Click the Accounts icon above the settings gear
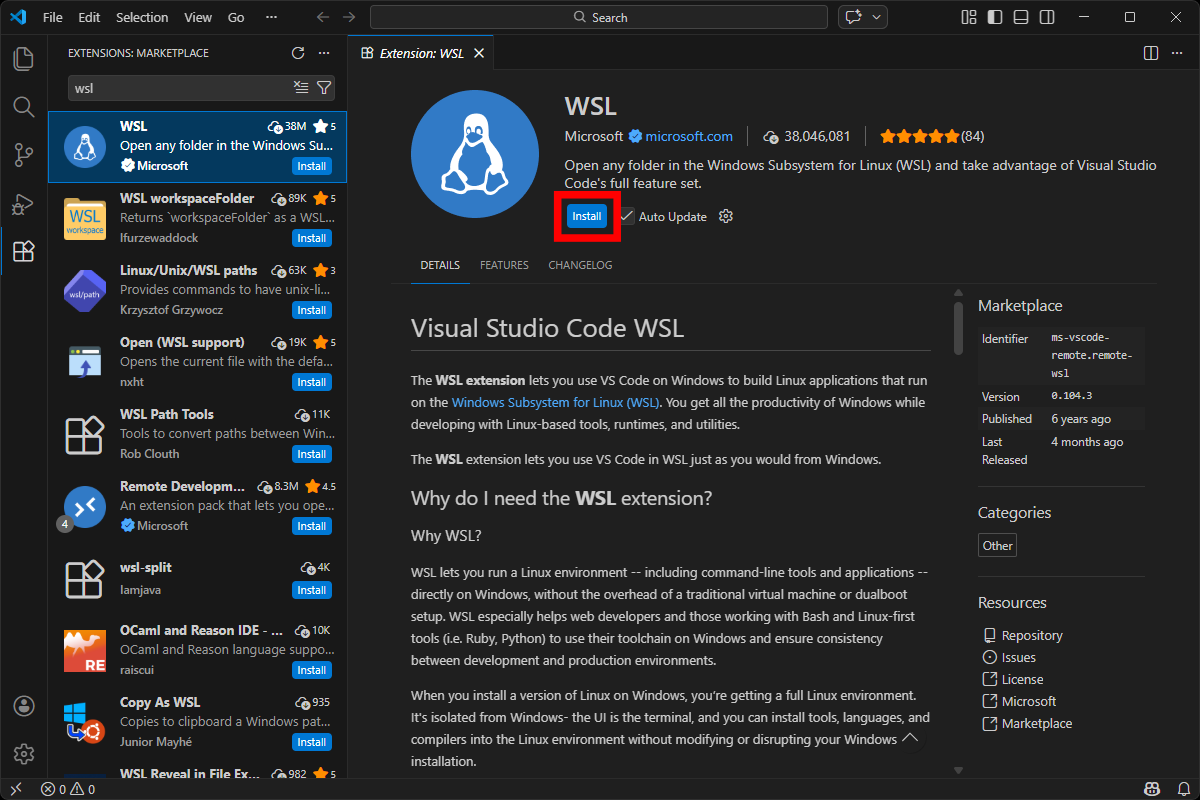 pos(24,706)
